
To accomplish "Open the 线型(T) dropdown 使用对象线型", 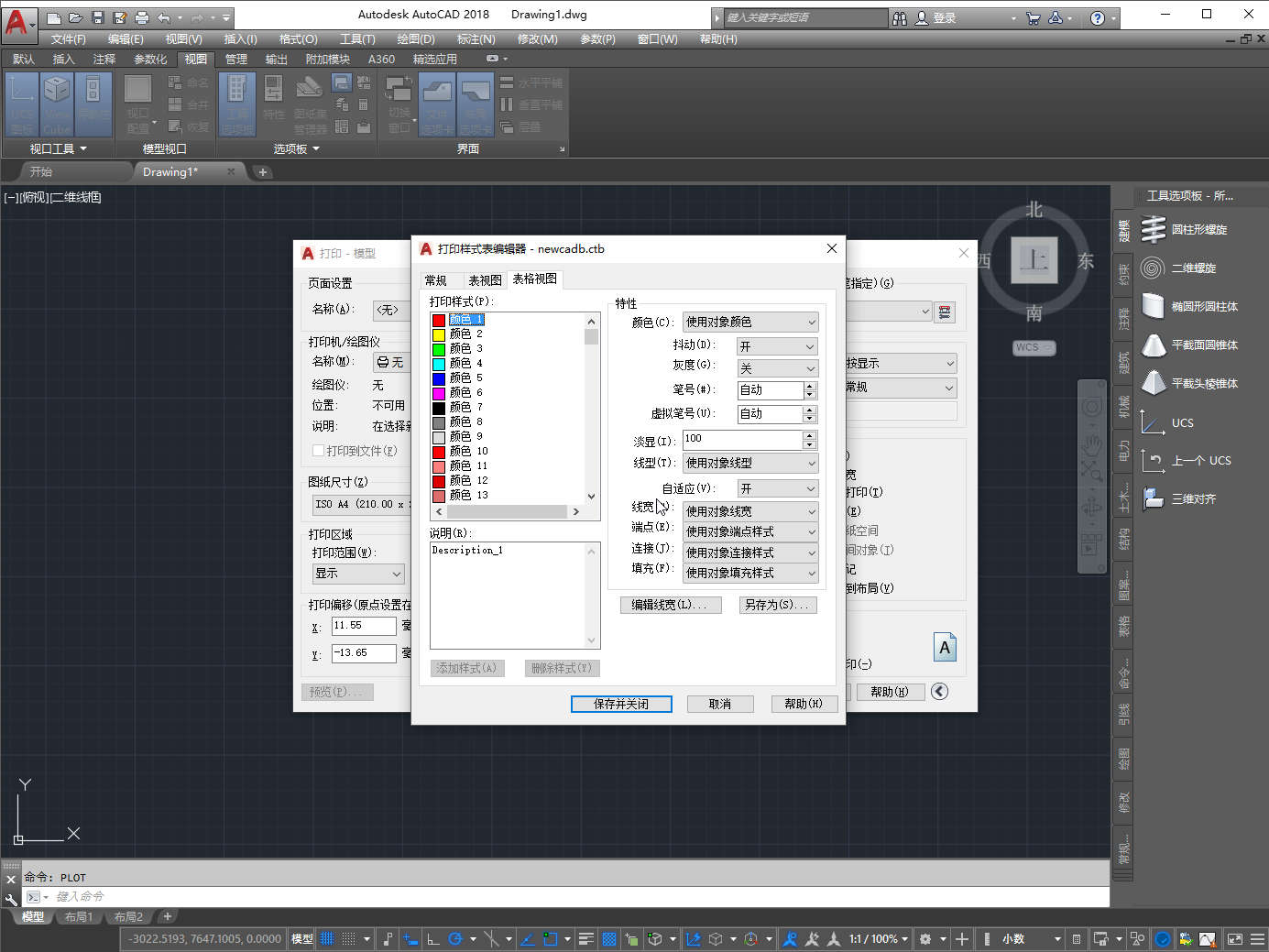I will pos(750,463).
